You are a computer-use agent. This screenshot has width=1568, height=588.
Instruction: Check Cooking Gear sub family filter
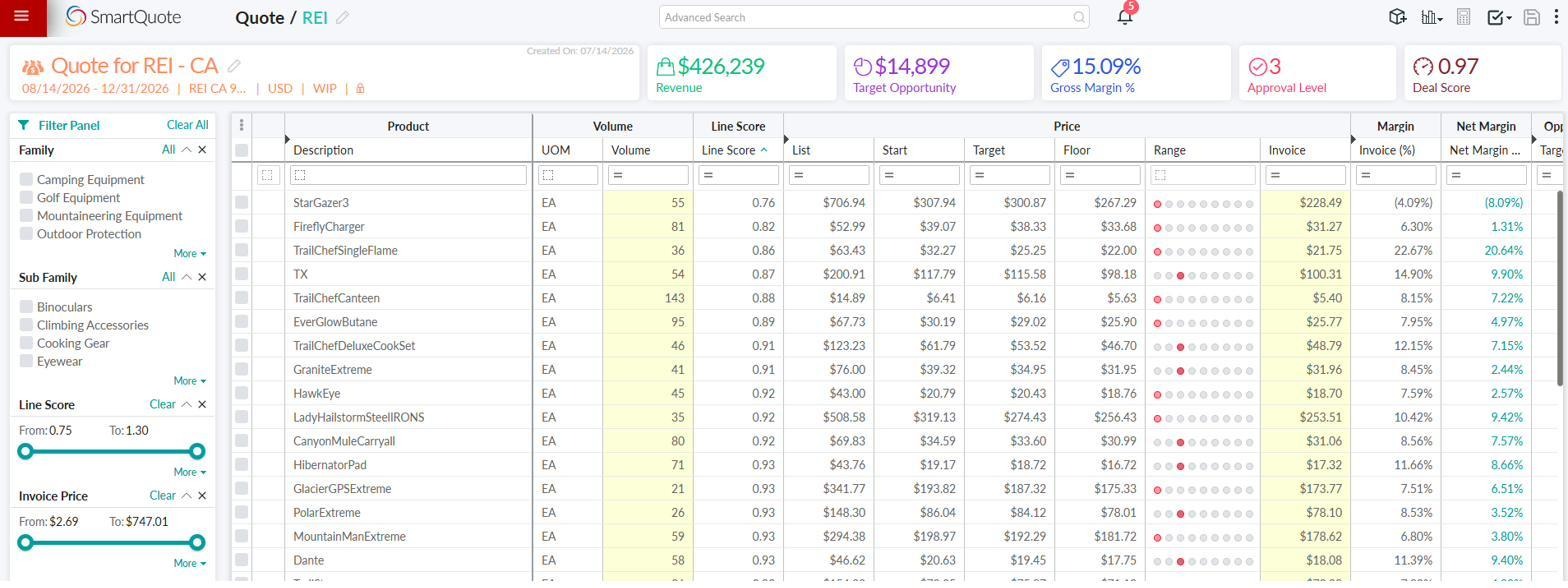[x=26, y=342]
